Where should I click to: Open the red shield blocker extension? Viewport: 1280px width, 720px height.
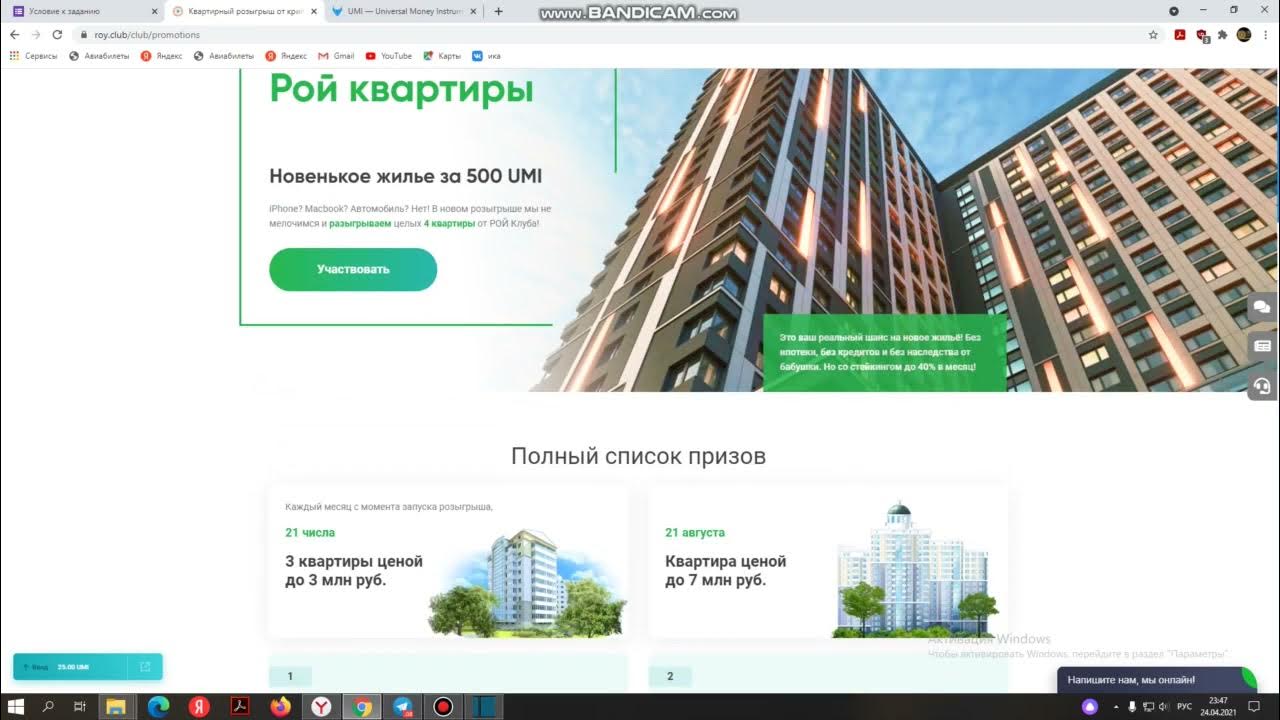[x=1202, y=35]
